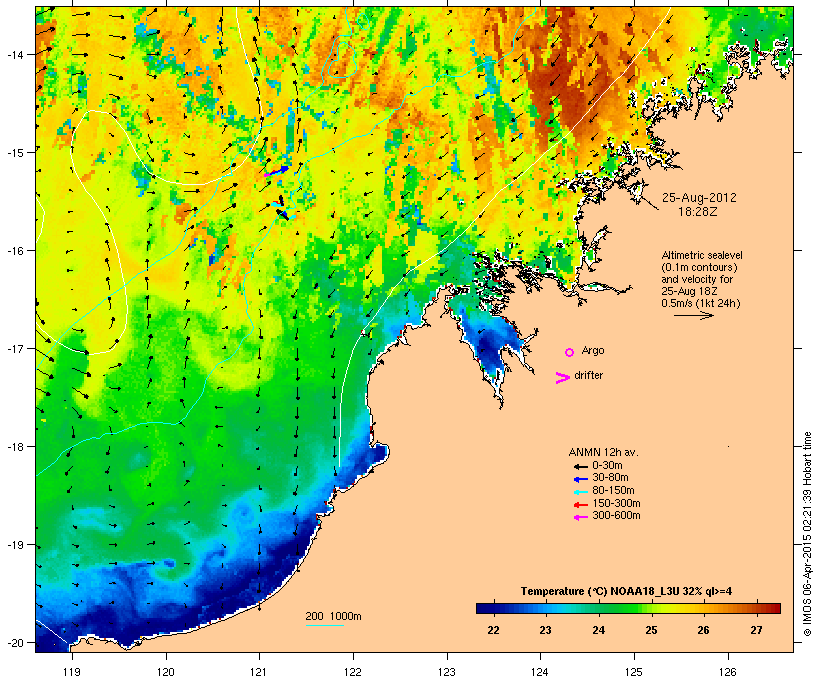This screenshot has width=820, height=680.
Task: Click longitude axis label 119
Action: (x=72, y=672)
